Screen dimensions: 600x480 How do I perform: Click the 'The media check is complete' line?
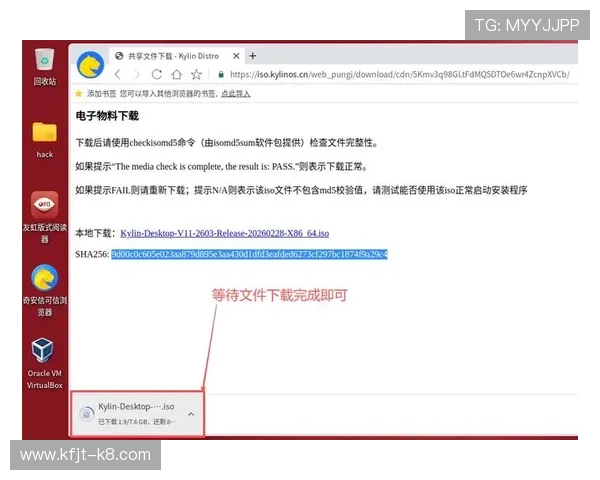coord(222,167)
